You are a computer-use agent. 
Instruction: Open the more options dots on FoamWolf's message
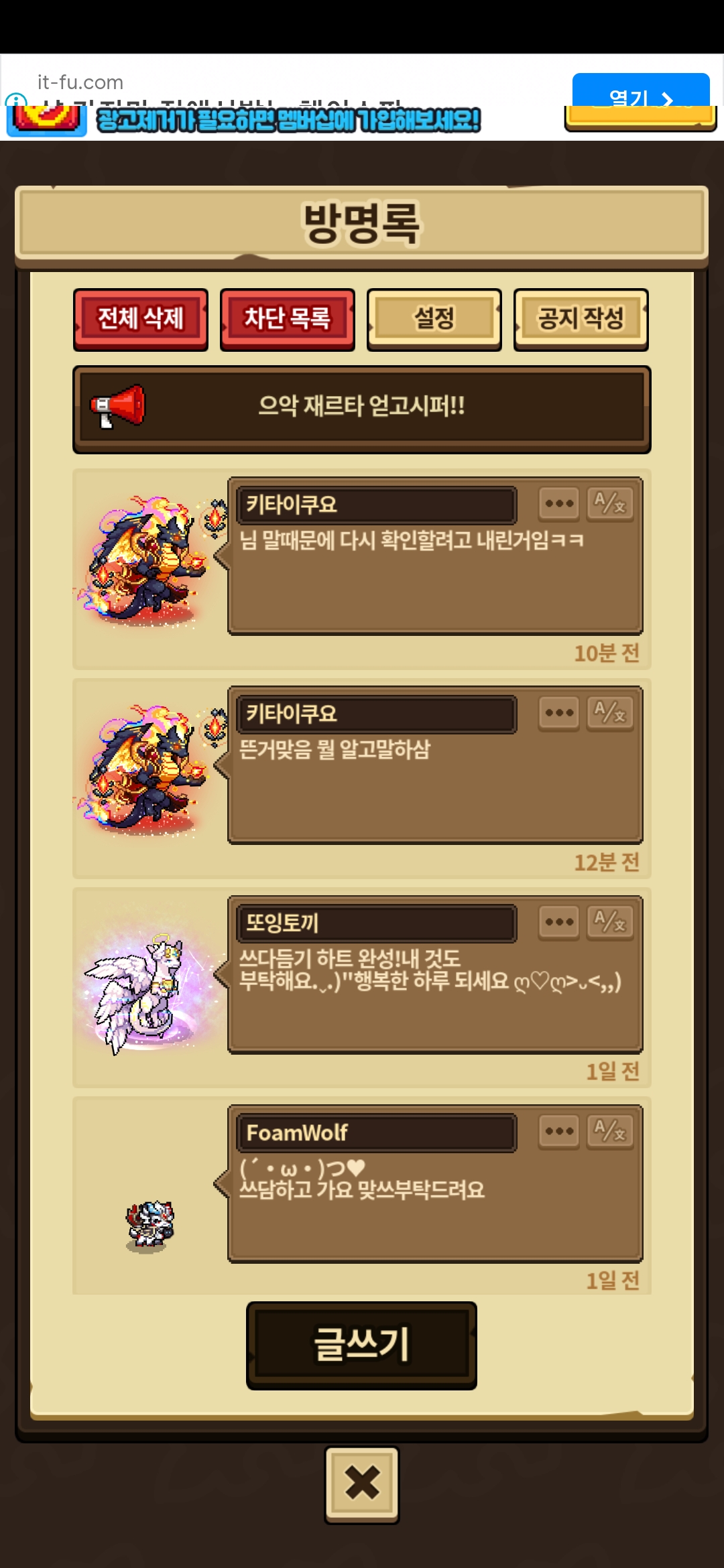(x=559, y=1132)
